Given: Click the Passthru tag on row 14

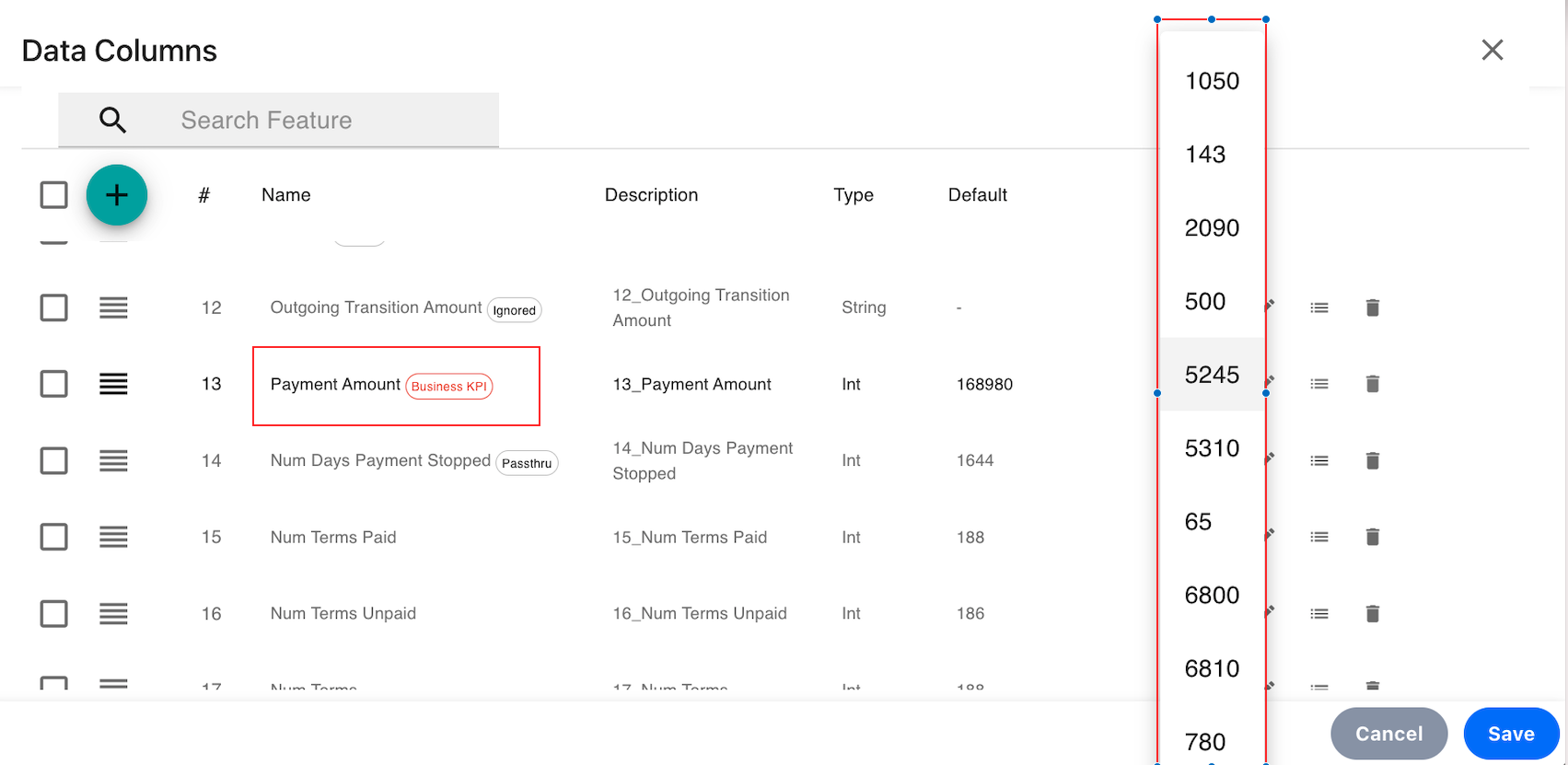Looking at the screenshot, I should (527, 463).
